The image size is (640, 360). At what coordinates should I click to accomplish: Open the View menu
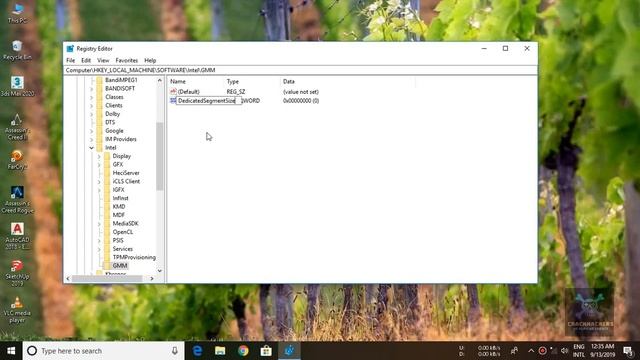click(x=103, y=60)
